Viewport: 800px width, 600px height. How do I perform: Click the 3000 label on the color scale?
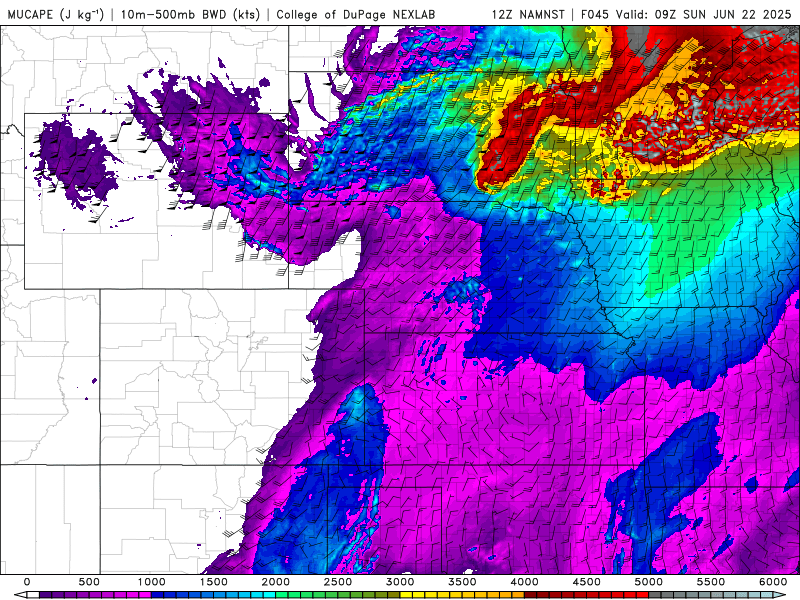[x=400, y=582]
